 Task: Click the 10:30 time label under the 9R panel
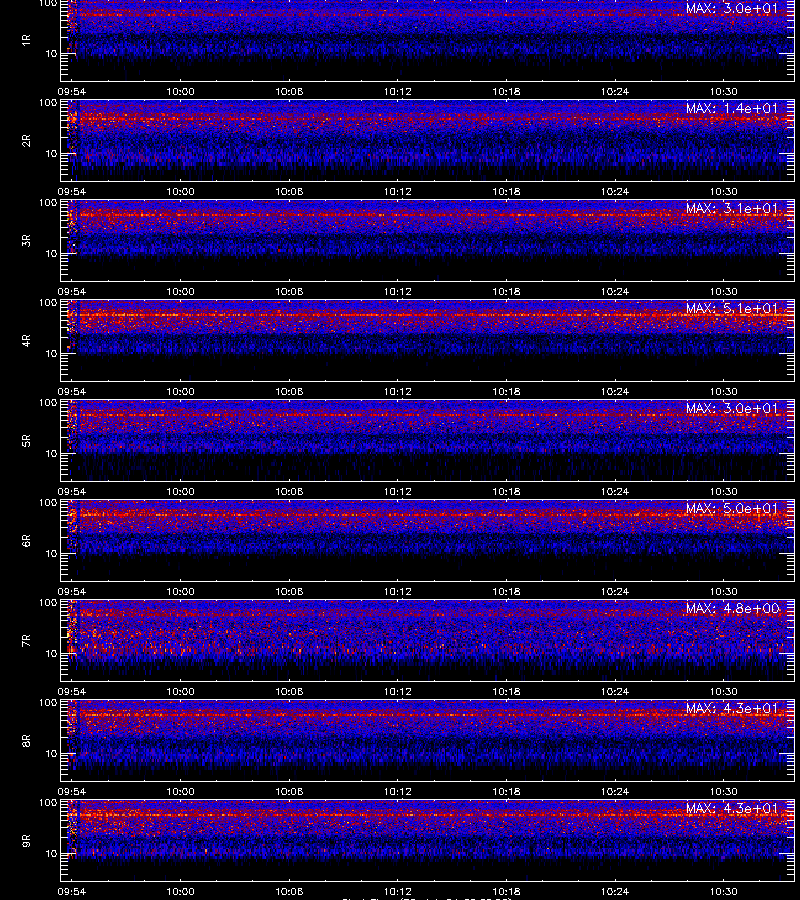pyautogui.click(x=724, y=891)
